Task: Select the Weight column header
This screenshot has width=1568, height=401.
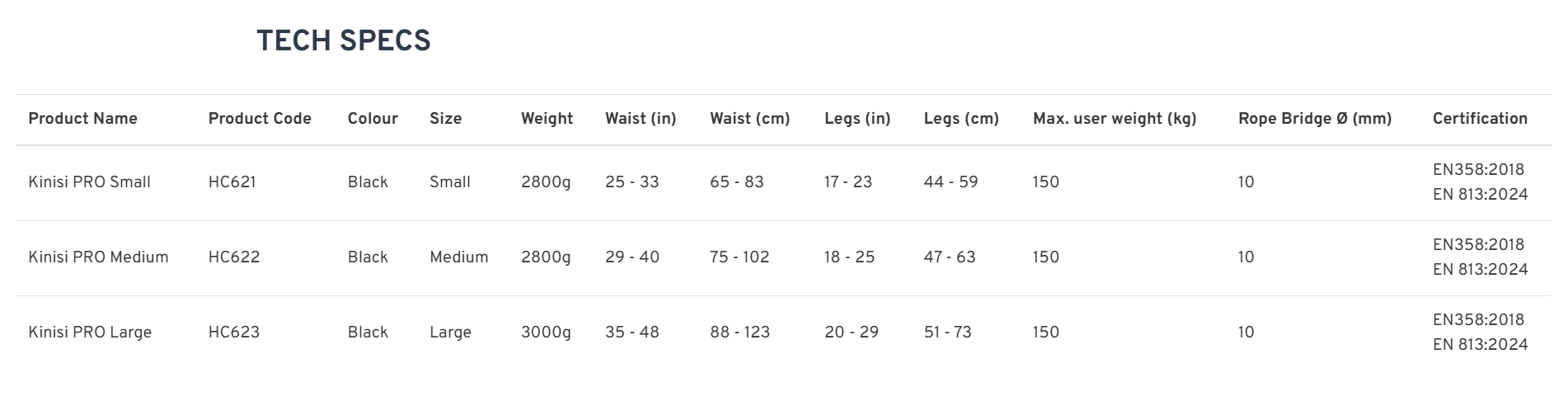Action: pos(547,119)
